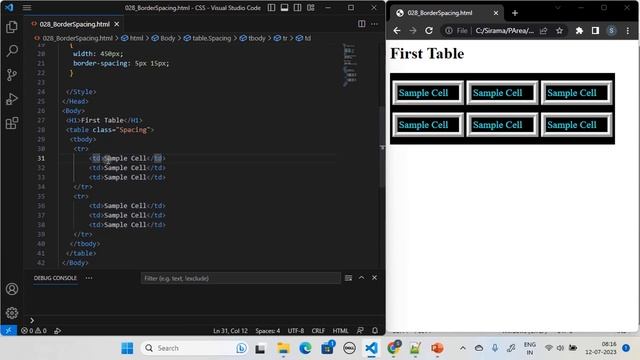Open notifications bell in status bar

(x=375, y=331)
